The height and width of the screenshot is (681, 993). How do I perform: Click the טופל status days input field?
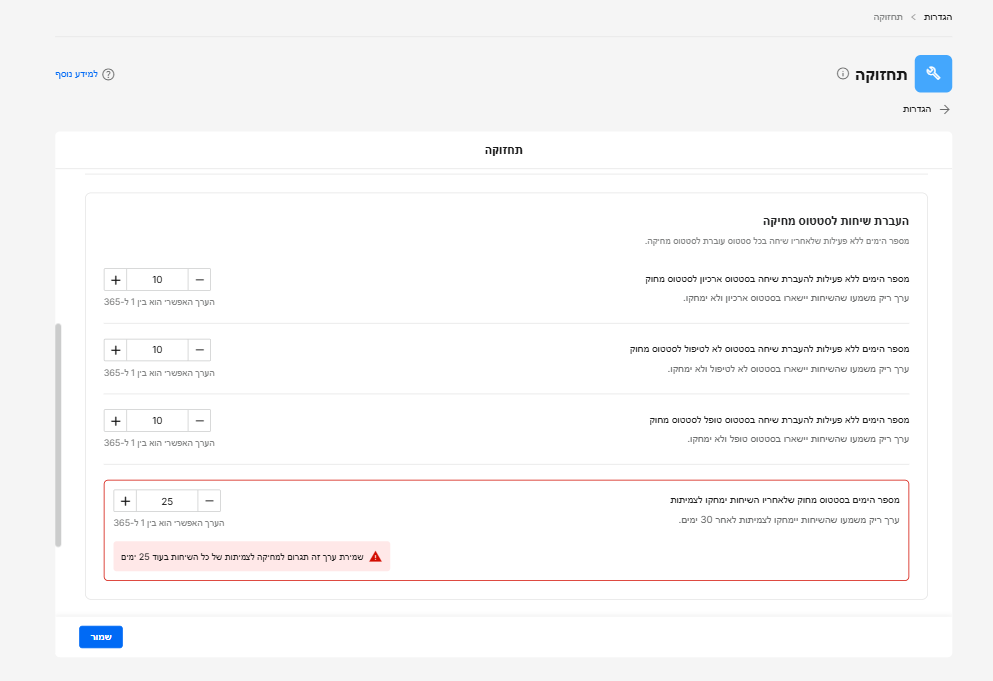click(x=157, y=421)
